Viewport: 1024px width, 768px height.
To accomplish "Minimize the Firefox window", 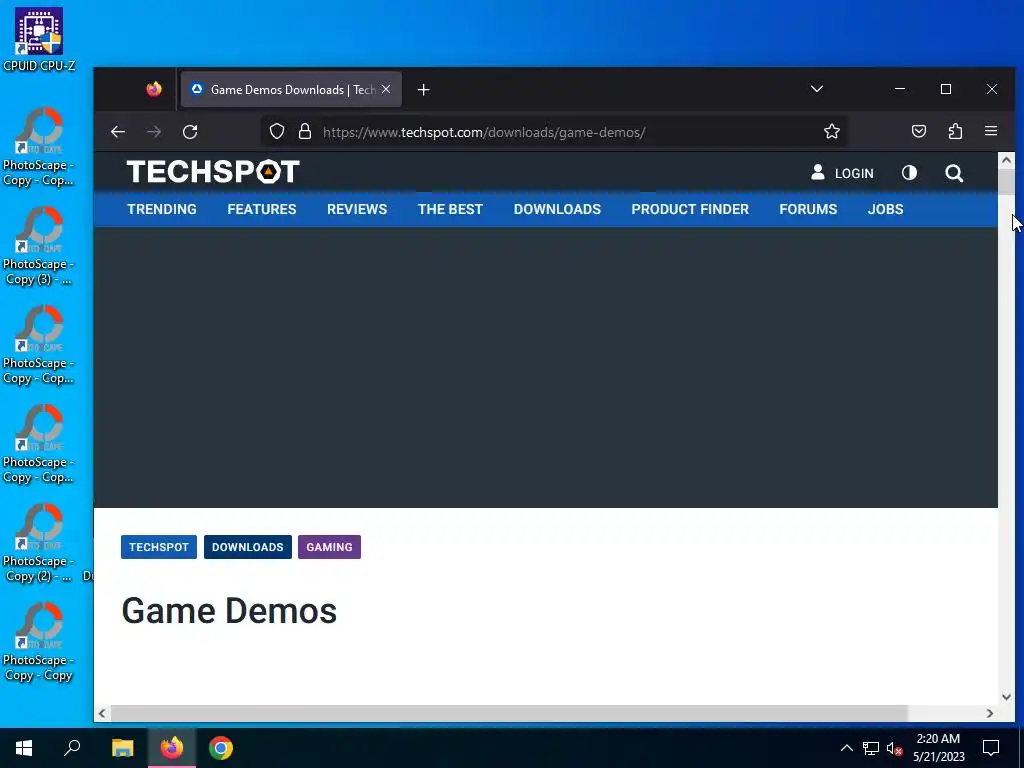I will (900, 89).
